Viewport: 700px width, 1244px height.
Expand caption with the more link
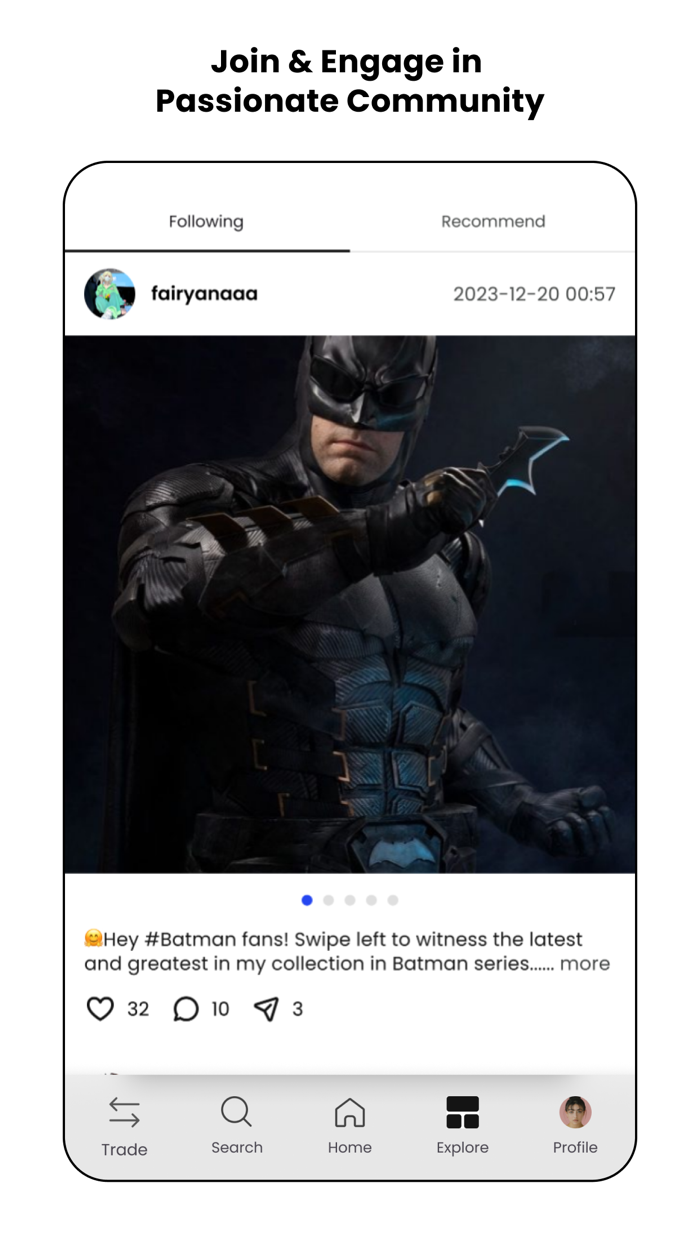pyautogui.click(x=584, y=964)
